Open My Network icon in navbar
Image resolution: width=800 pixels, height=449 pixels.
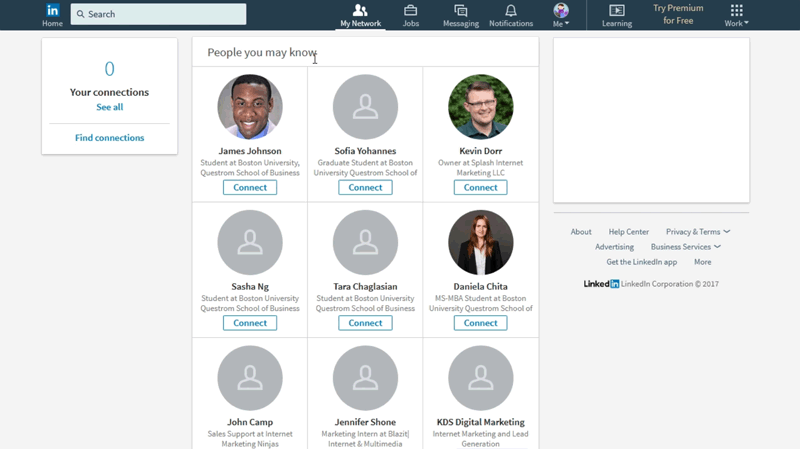point(360,10)
